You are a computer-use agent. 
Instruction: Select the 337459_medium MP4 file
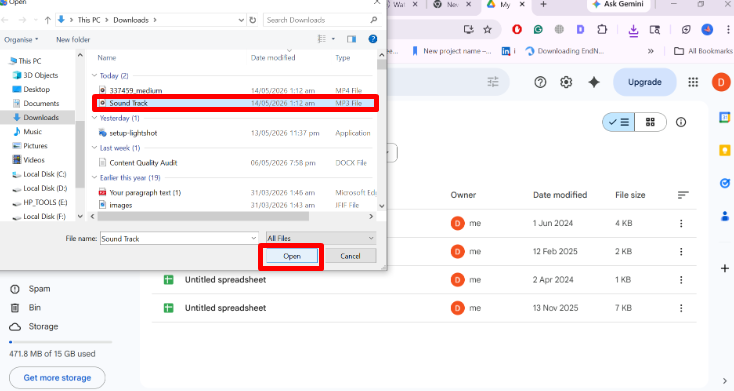point(235,90)
